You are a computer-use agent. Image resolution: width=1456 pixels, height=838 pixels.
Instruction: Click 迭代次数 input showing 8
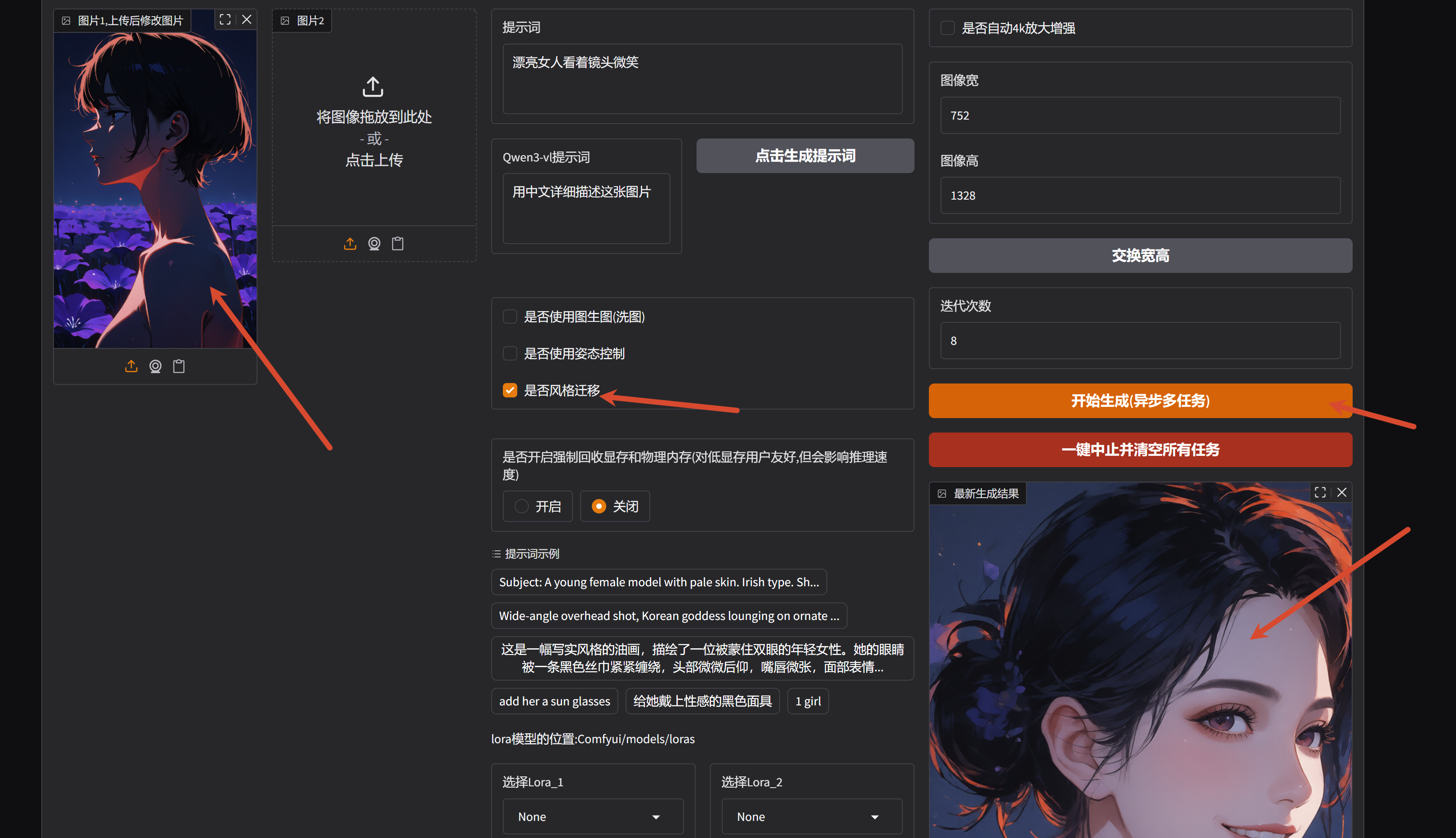pos(1140,341)
